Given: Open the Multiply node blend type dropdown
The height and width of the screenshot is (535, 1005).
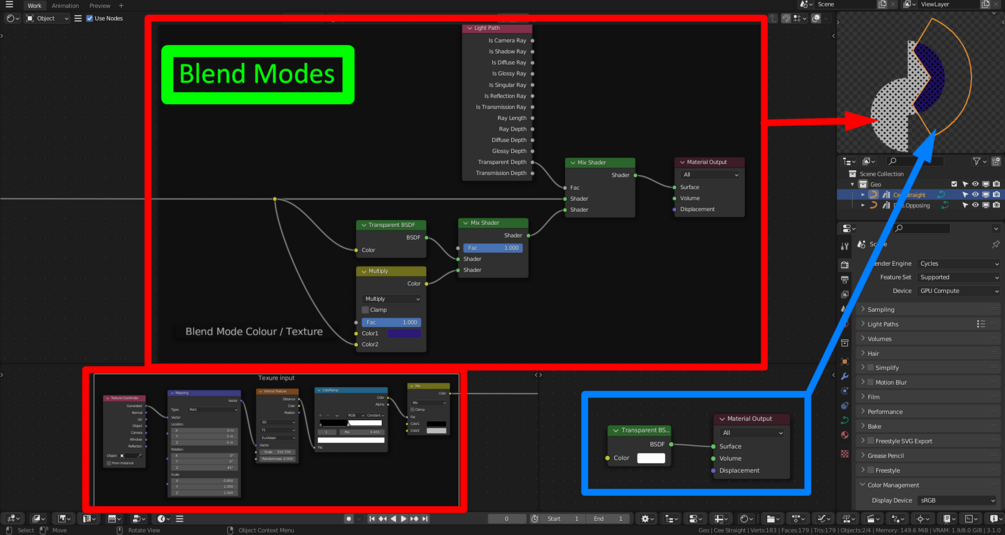Looking at the screenshot, I should [392, 299].
